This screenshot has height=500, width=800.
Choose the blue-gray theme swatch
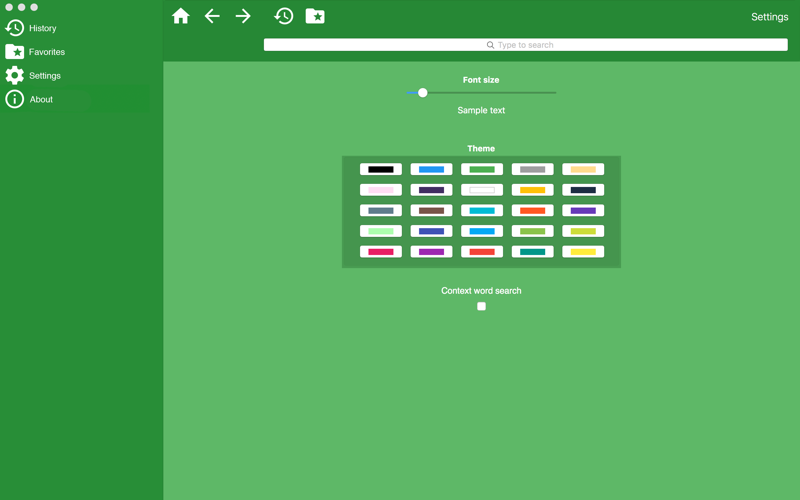tap(381, 210)
